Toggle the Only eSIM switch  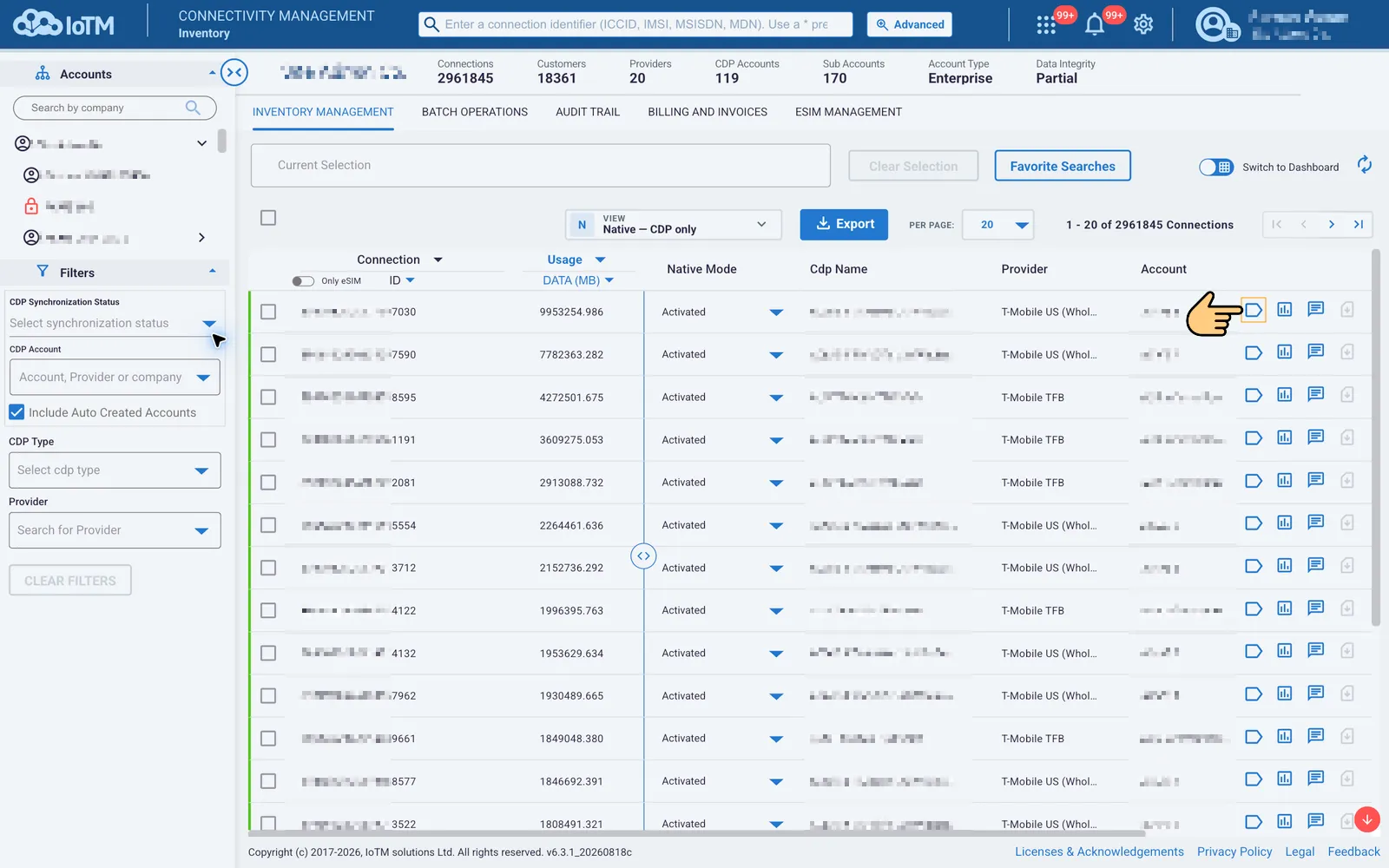coord(302,280)
